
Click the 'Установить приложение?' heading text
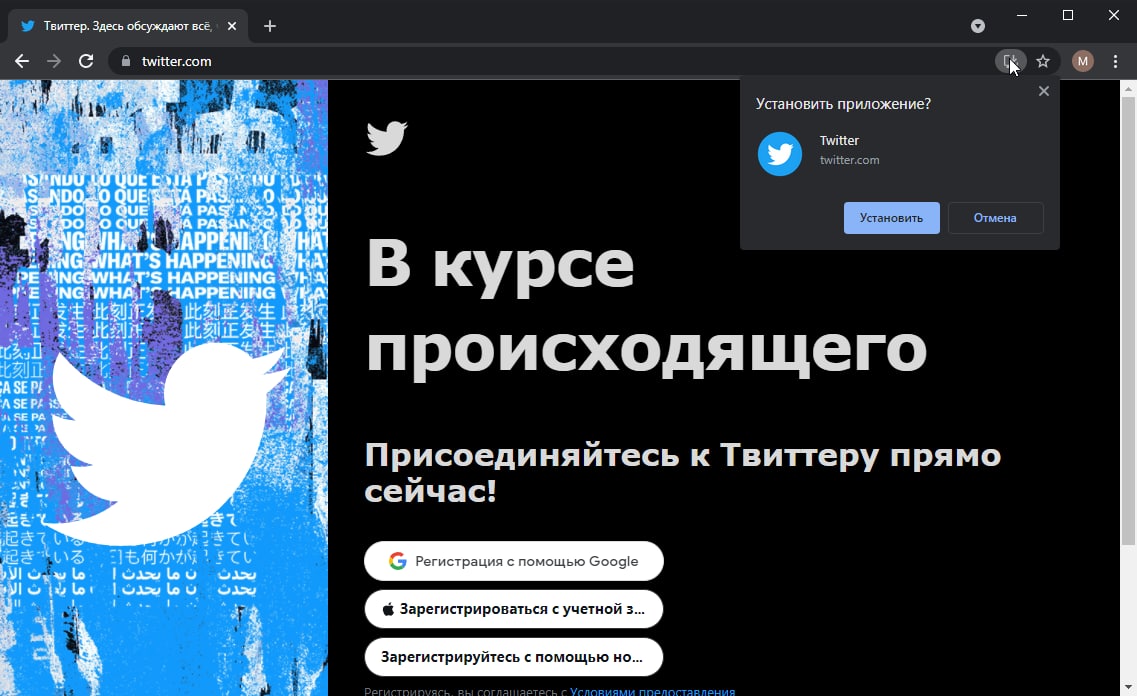843,104
